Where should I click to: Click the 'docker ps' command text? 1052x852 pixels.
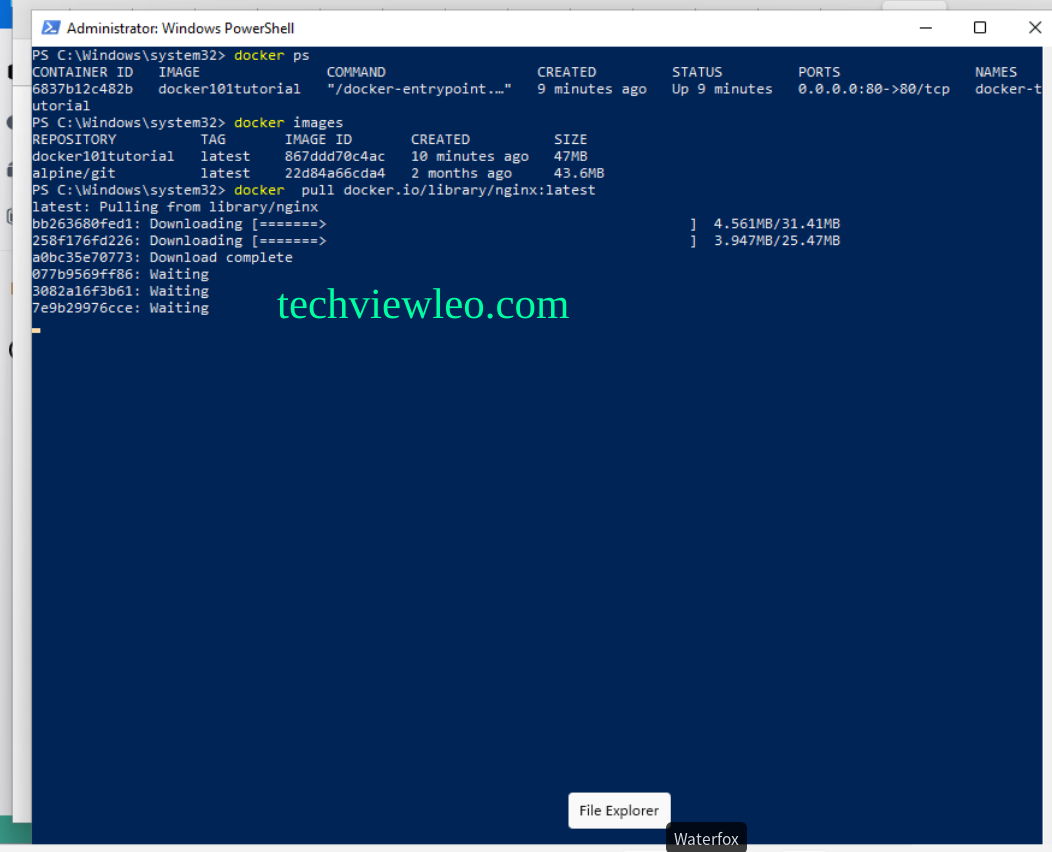(x=272, y=55)
